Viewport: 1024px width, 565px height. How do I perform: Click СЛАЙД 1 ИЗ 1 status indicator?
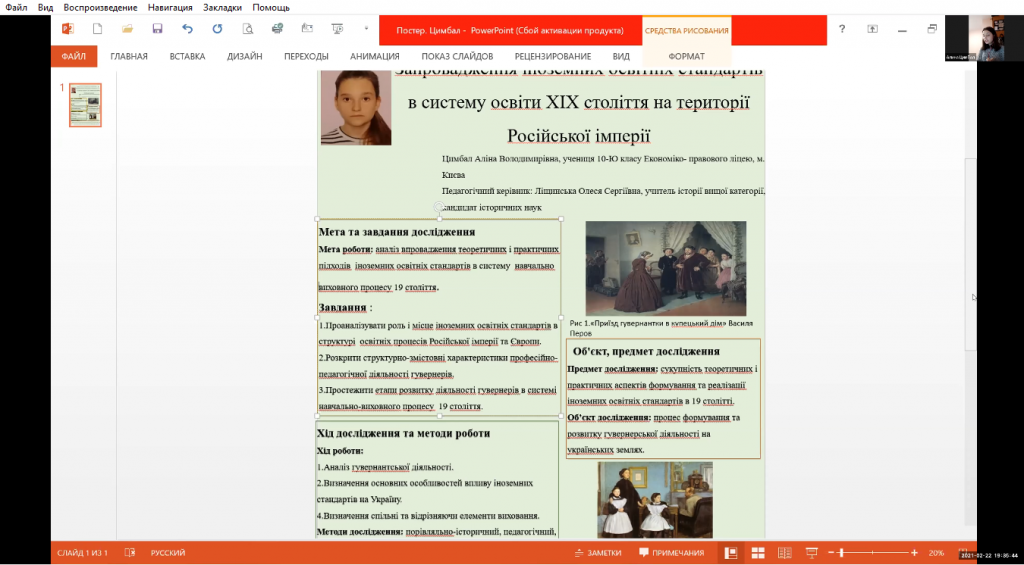pyautogui.click(x=82, y=553)
